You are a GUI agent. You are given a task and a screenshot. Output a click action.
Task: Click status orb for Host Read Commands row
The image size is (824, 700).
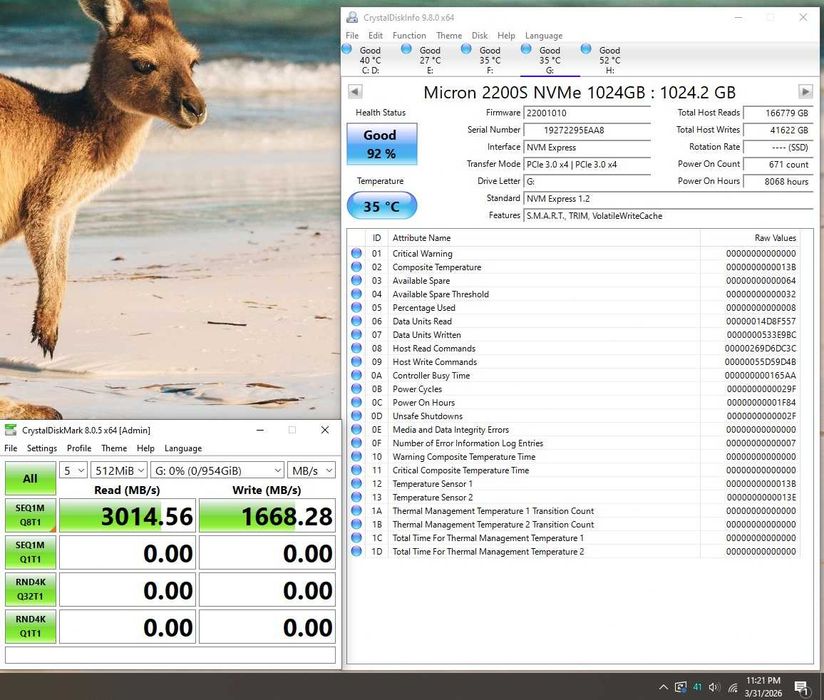click(x=356, y=348)
